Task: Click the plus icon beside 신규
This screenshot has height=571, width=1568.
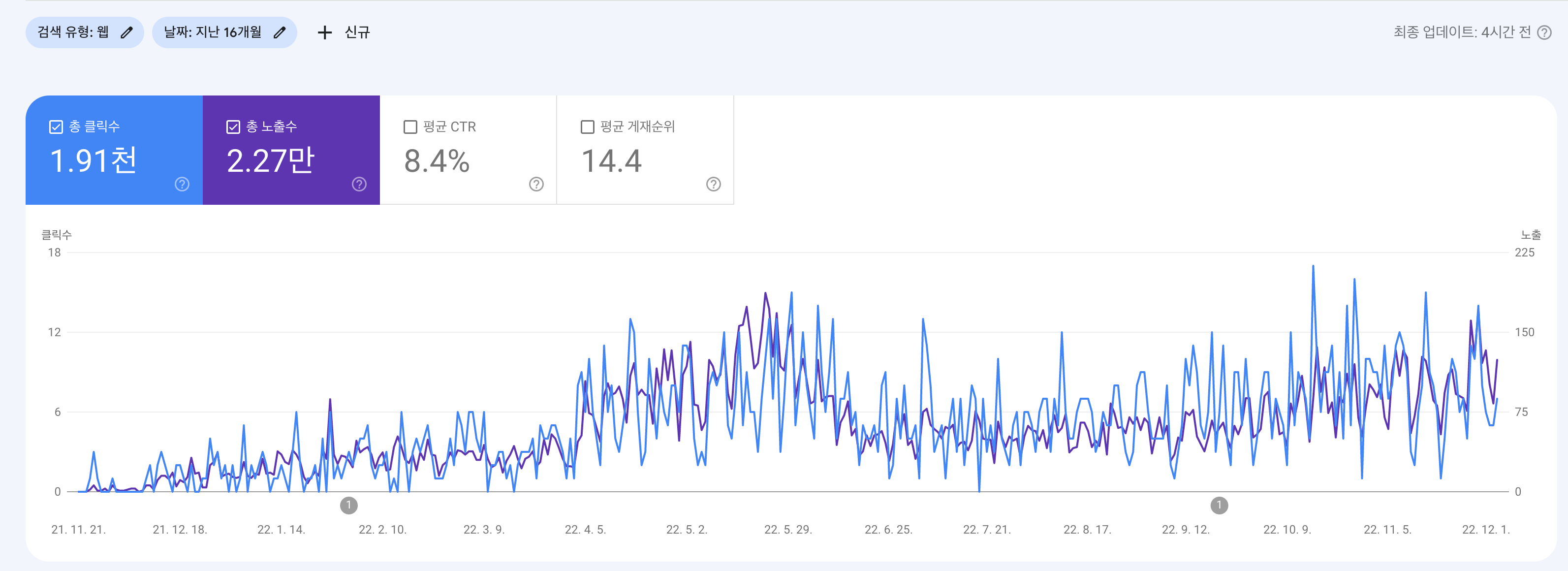Action: (324, 32)
